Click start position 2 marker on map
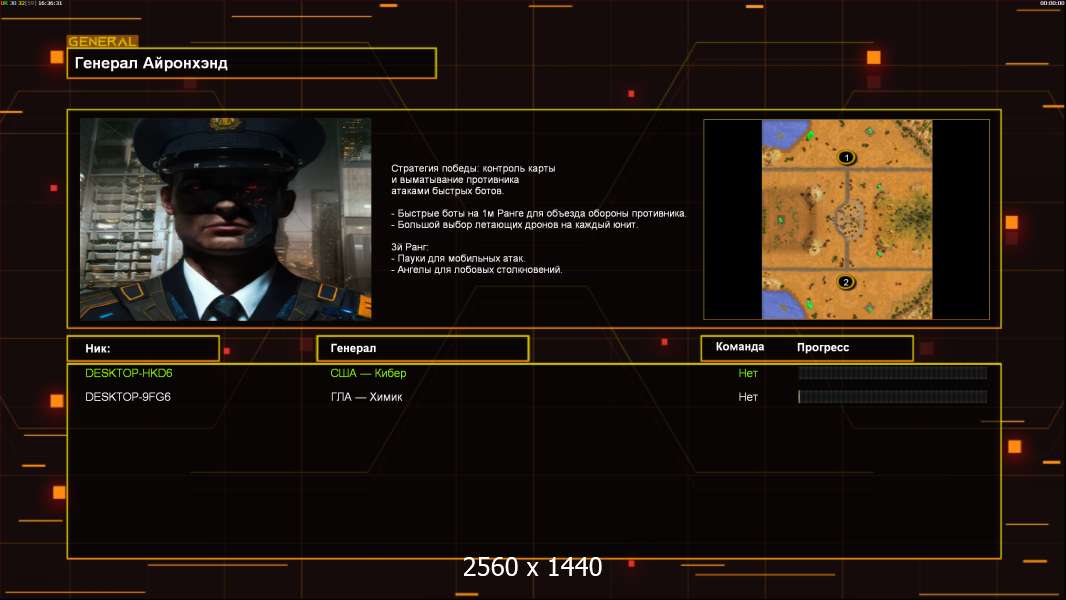Viewport: 1066px width, 600px height. (846, 282)
